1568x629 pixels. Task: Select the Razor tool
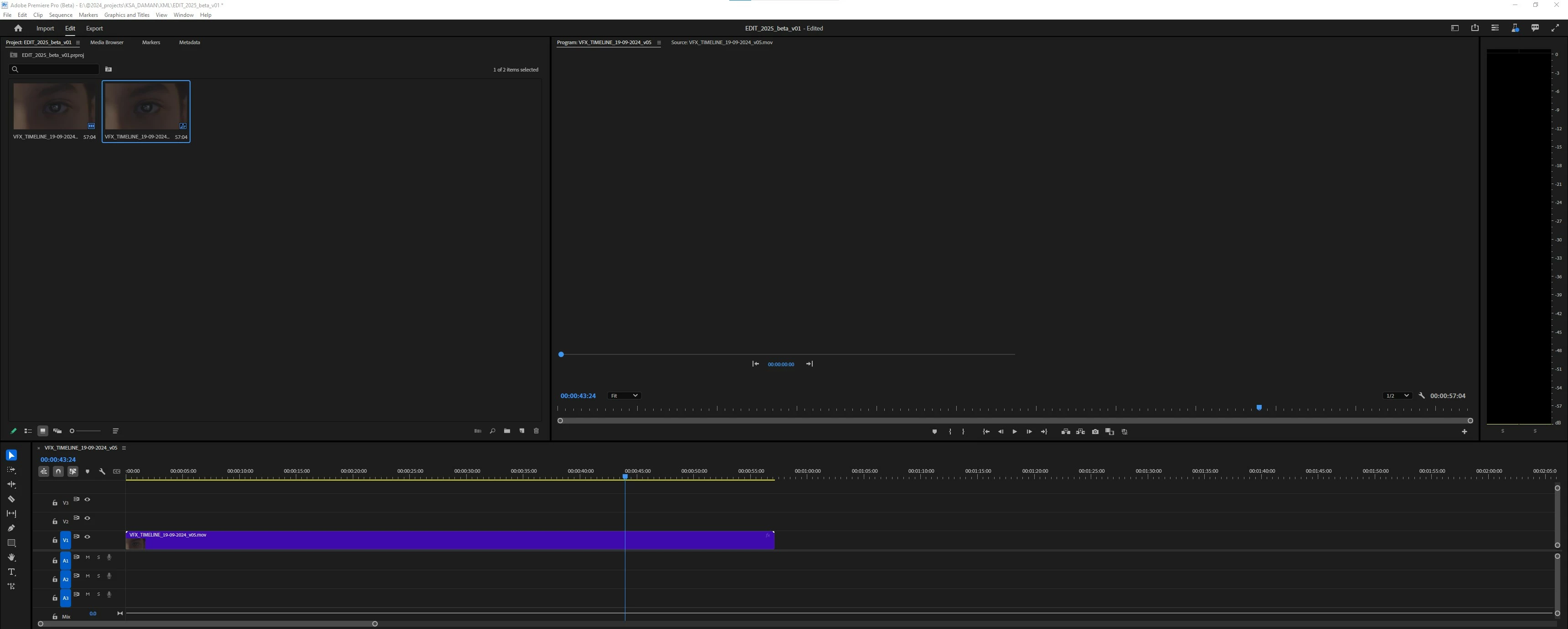[x=11, y=499]
